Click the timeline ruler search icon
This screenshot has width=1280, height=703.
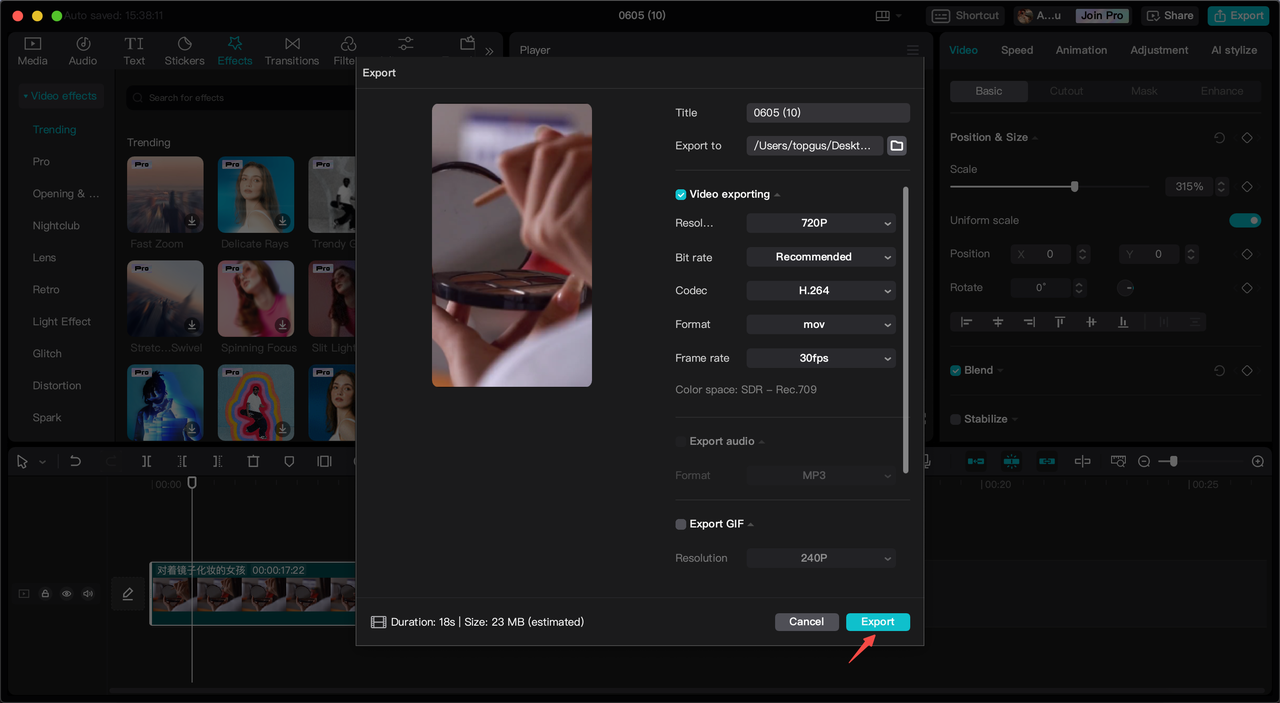pos(1118,461)
